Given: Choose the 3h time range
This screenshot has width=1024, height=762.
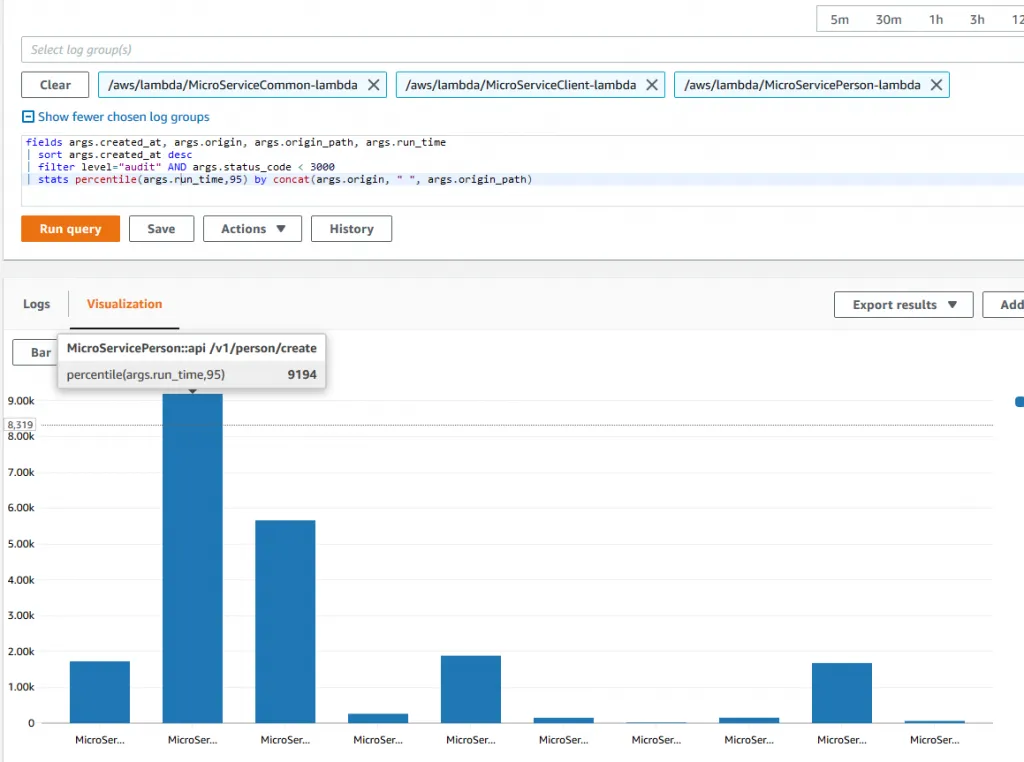Looking at the screenshot, I should click(x=977, y=20).
